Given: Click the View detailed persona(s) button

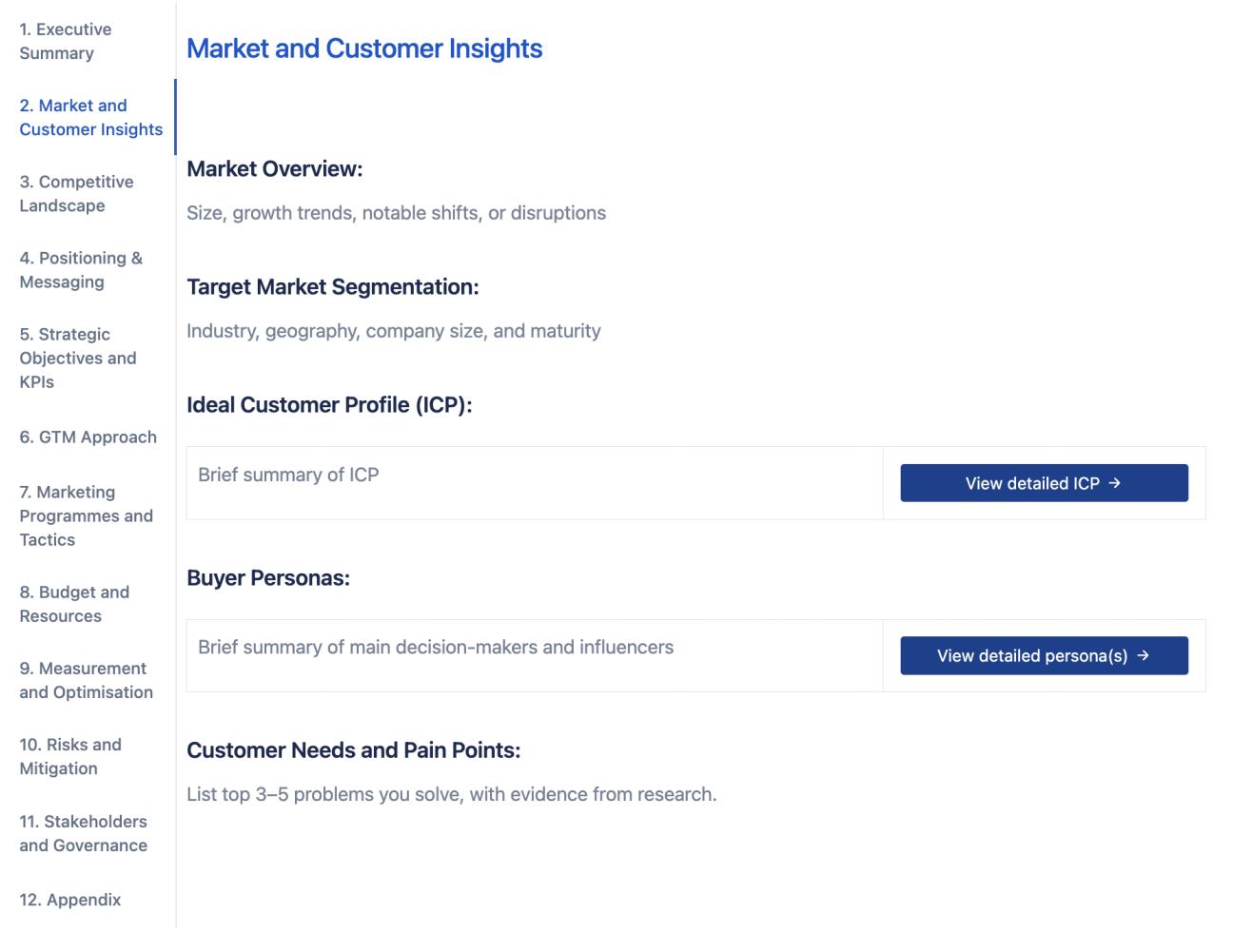Looking at the screenshot, I should [1044, 655].
